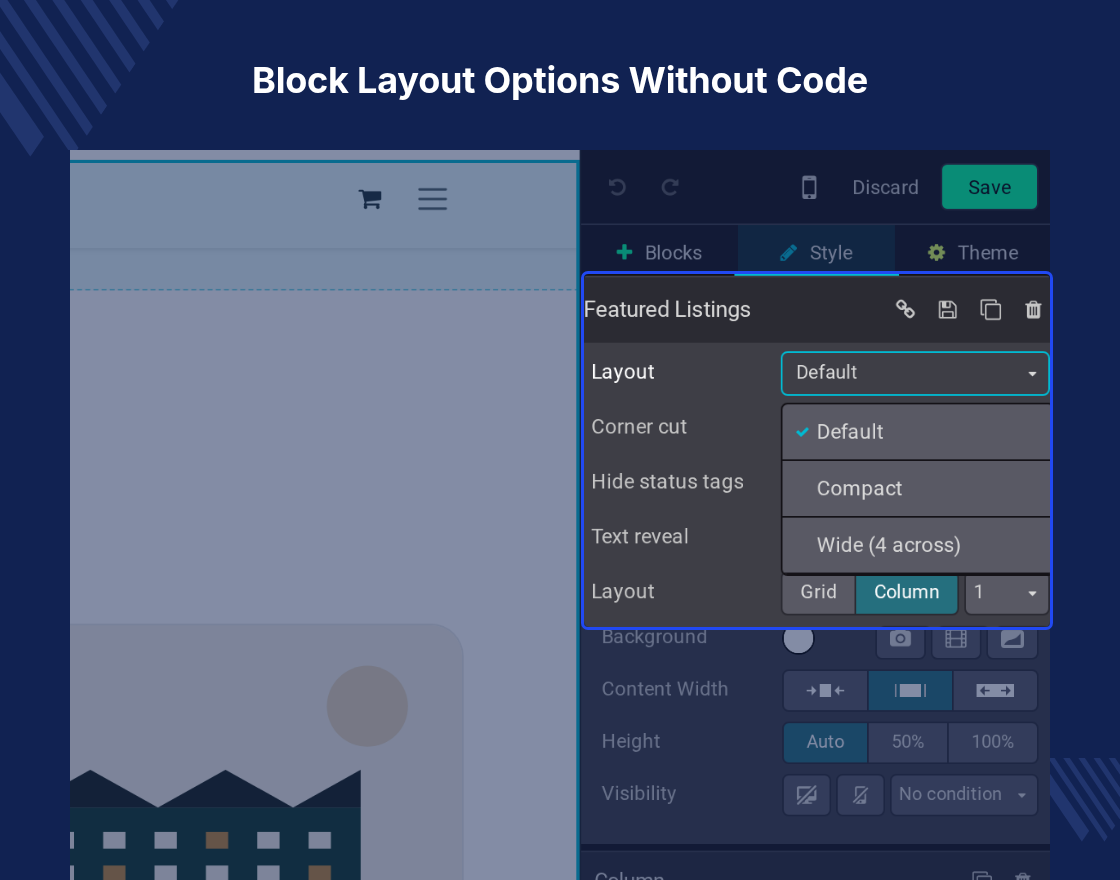The width and height of the screenshot is (1120, 880).
Task: Open the column count dropdown showing 1
Action: 1006,592
